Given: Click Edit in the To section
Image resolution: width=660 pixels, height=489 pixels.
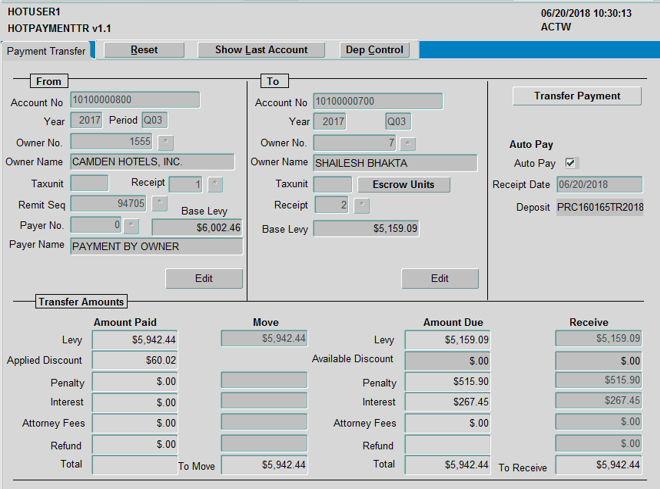Looking at the screenshot, I should (440, 279).
